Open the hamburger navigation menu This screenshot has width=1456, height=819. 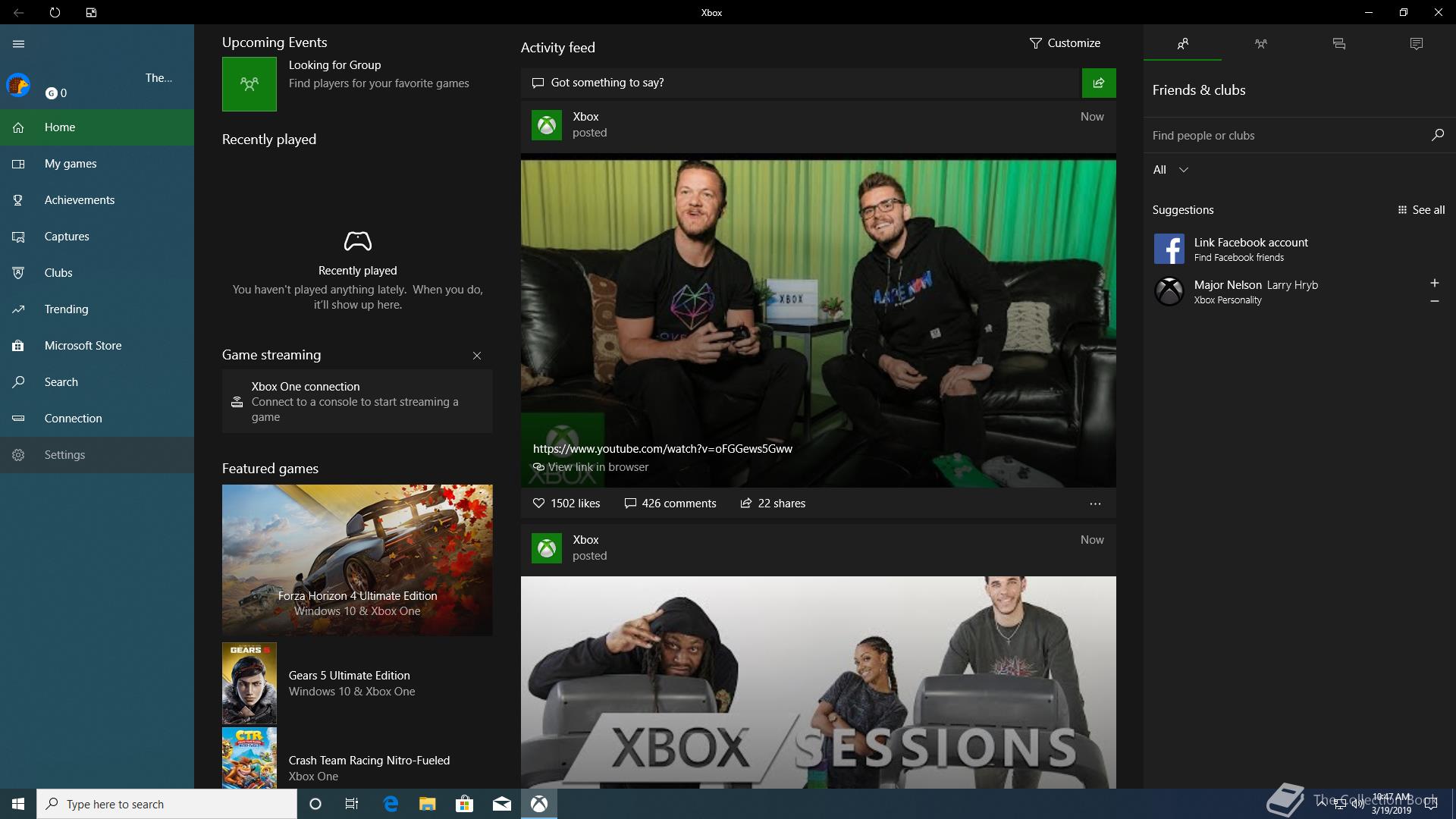(18, 44)
